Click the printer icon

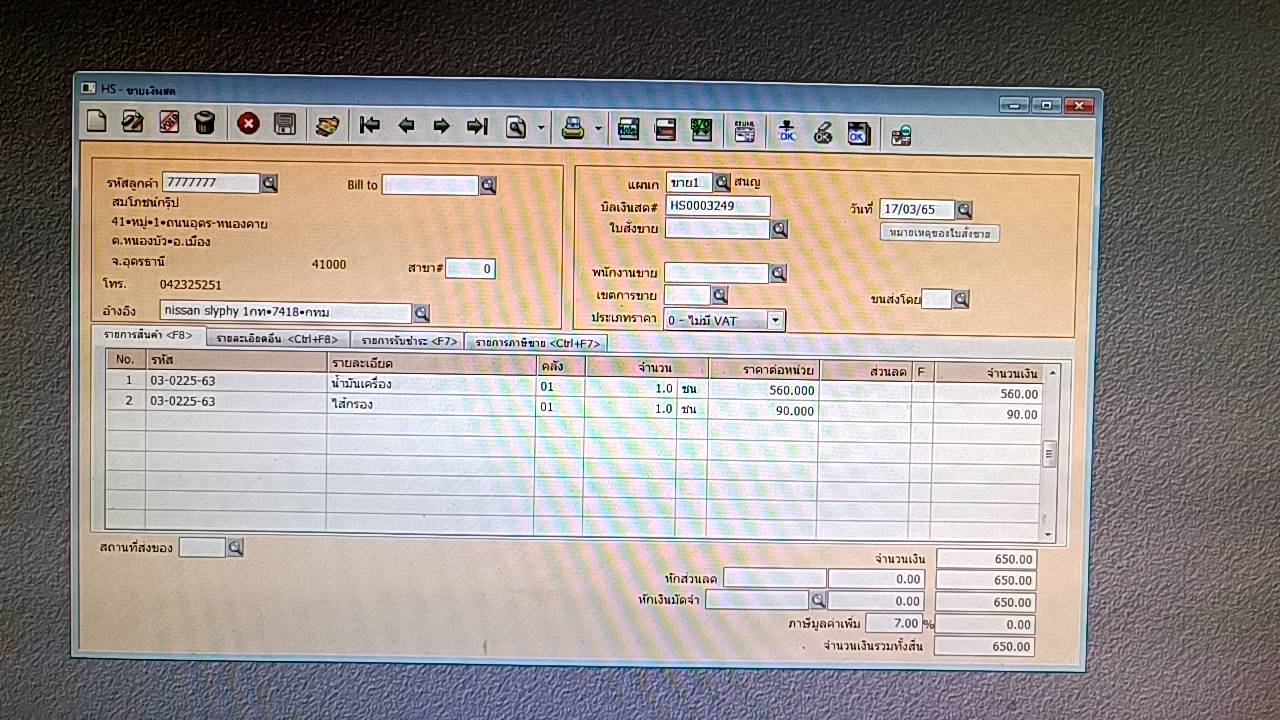(x=573, y=128)
